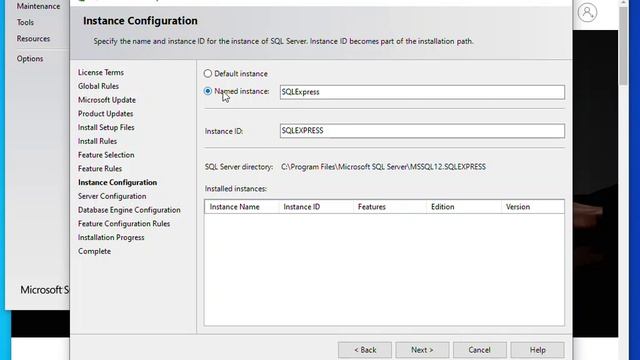Select Install Setup Files step
The height and width of the screenshot is (360, 640).
point(106,127)
